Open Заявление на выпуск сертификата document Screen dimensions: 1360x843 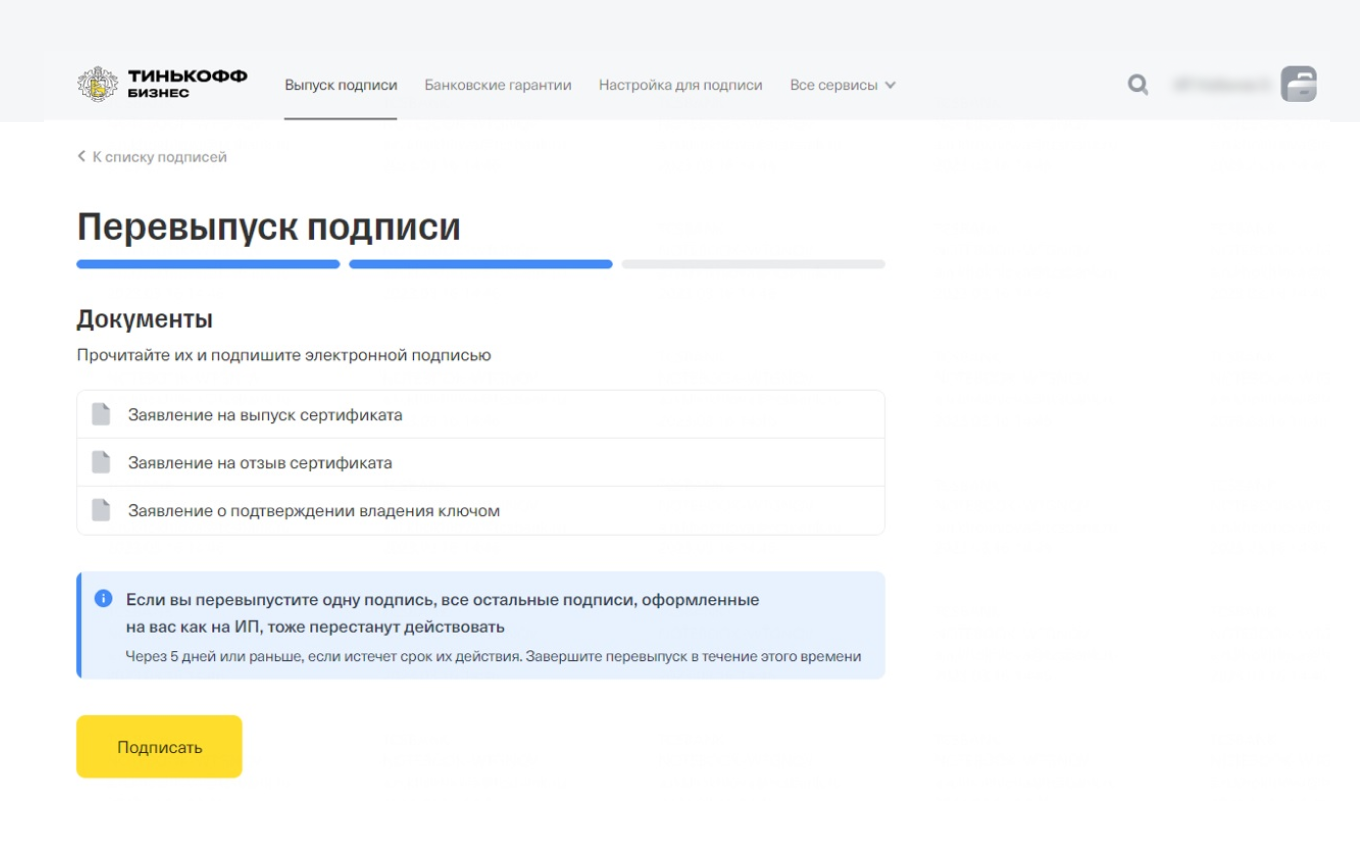265,414
